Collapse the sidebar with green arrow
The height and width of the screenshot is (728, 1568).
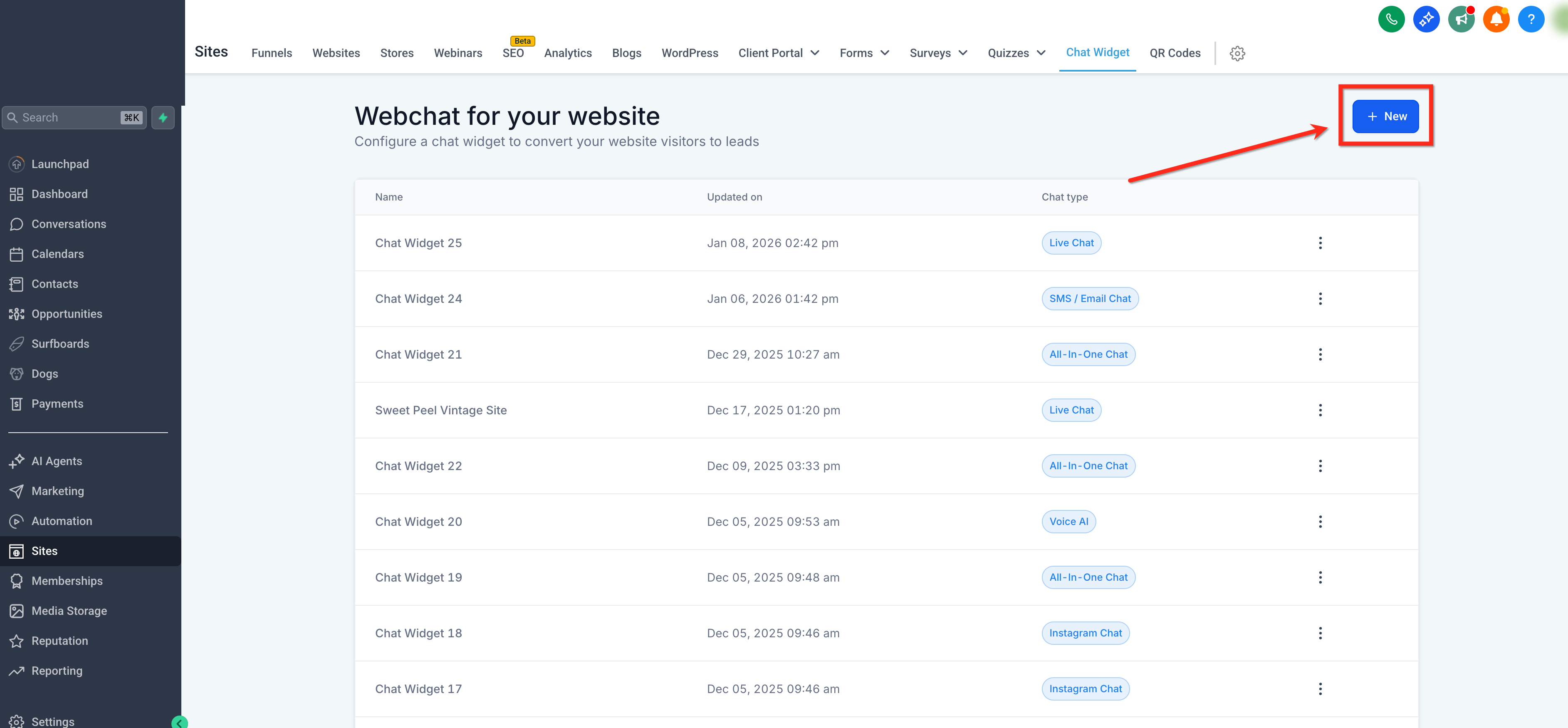point(180,723)
